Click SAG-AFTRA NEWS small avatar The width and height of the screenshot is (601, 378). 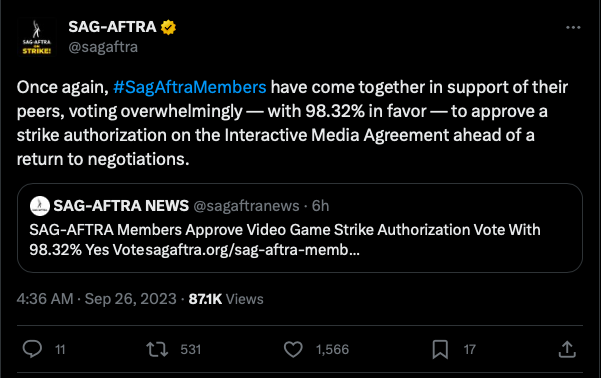(39, 206)
